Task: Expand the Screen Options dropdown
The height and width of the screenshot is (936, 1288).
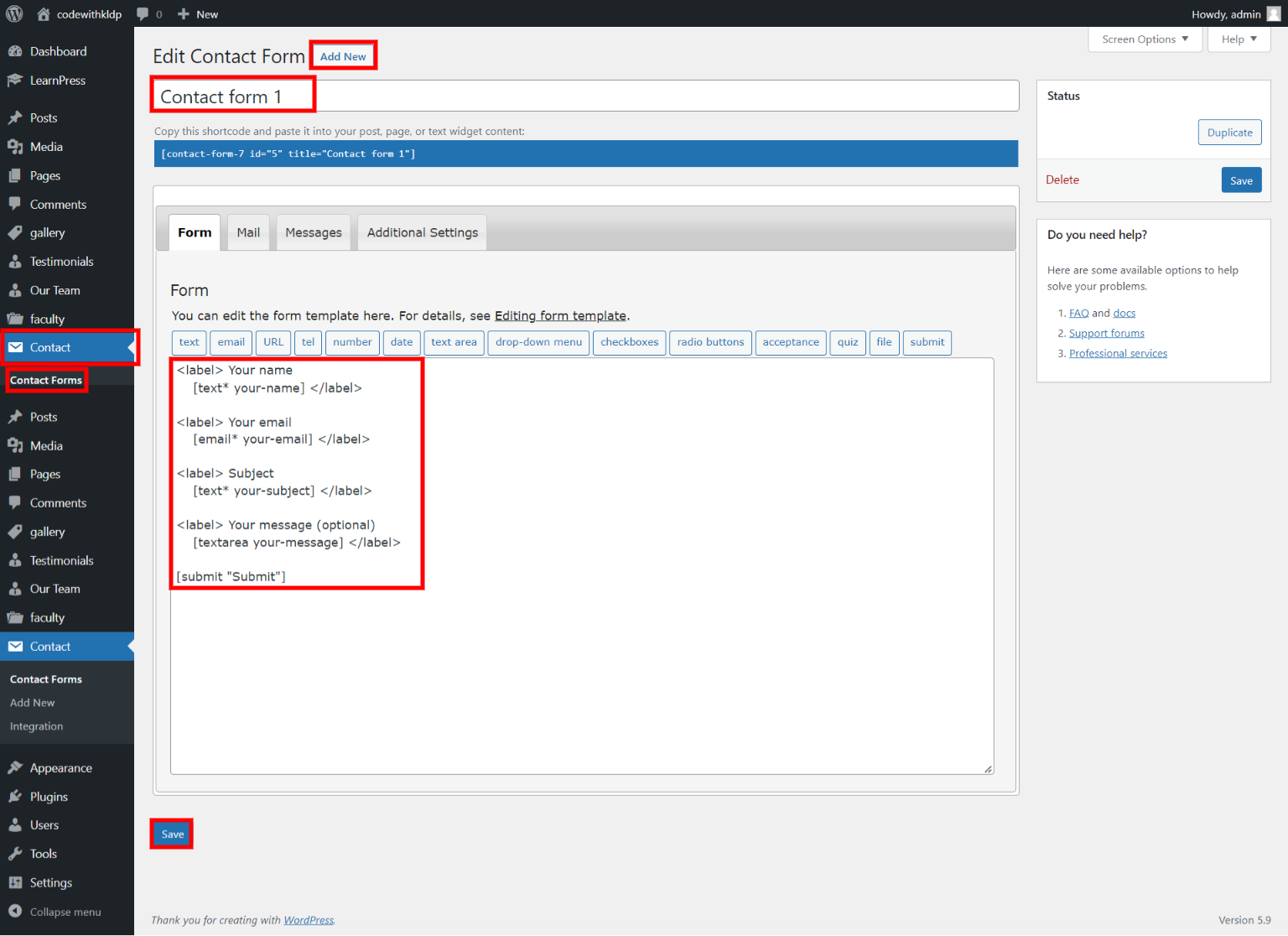Action: point(1145,39)
